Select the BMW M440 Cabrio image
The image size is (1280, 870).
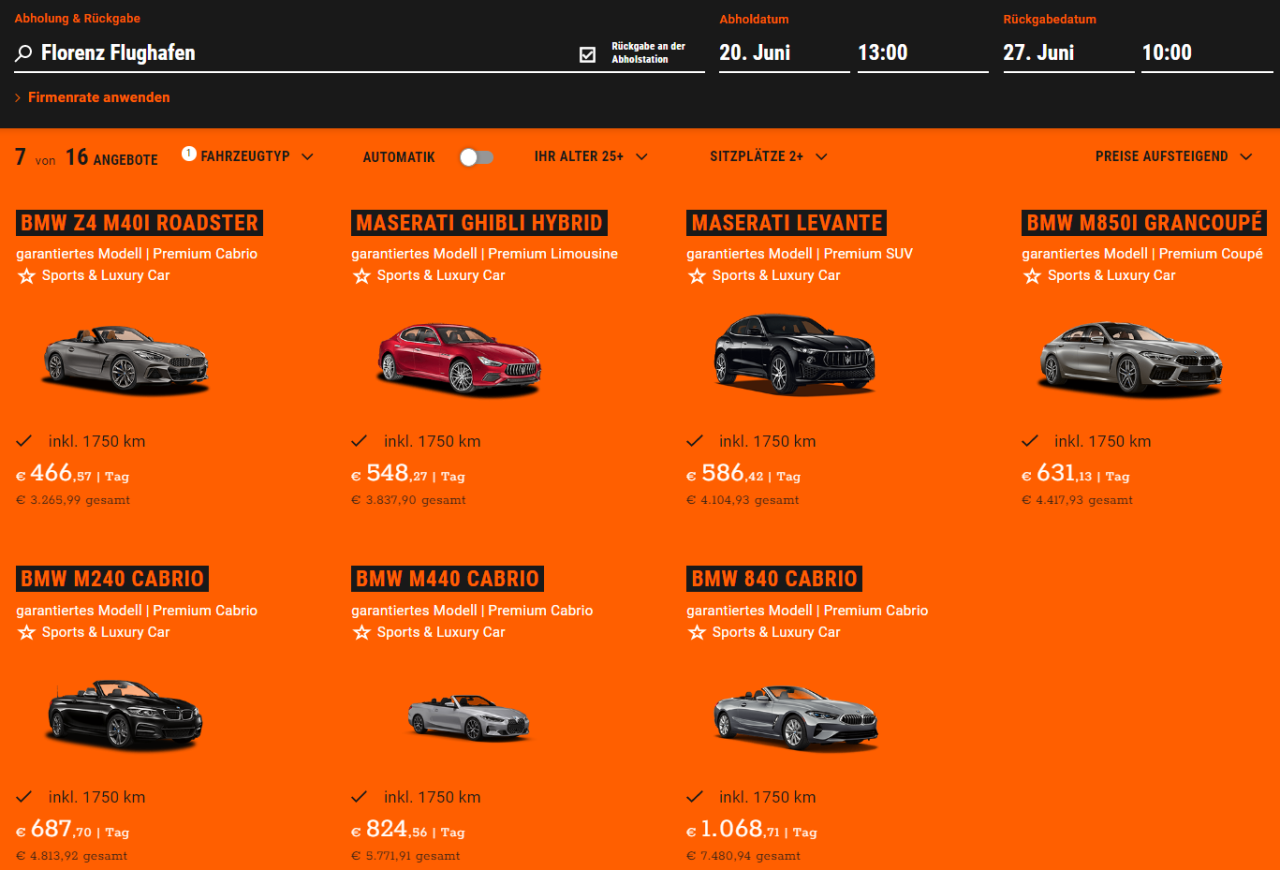click(468, 717)
